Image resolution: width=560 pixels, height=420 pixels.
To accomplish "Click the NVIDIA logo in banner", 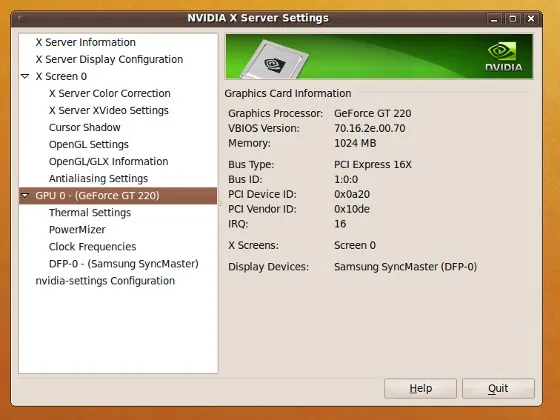I will tap(504, 56).
